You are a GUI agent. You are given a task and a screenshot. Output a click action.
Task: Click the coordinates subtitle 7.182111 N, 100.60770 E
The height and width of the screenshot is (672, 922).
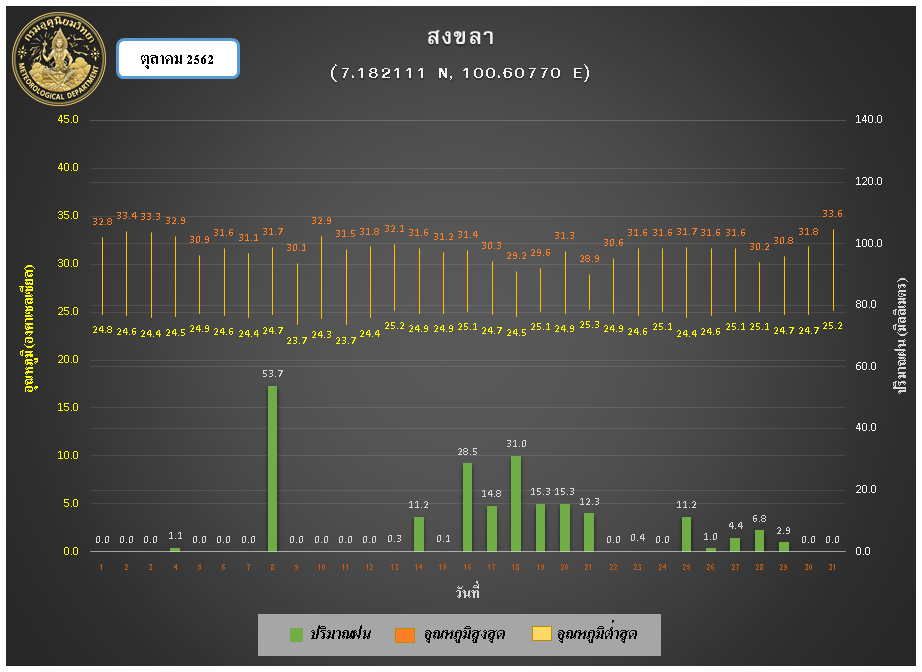[x=460, y=73]
